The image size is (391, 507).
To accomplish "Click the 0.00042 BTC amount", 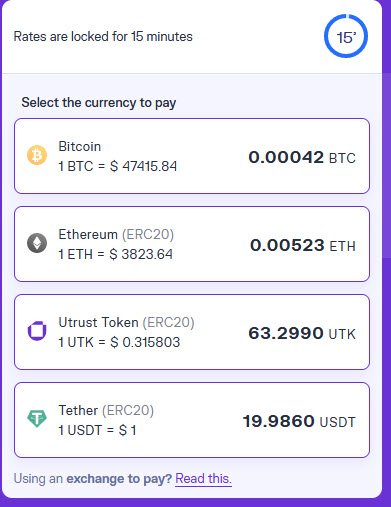I will click(x=302, y=157).
